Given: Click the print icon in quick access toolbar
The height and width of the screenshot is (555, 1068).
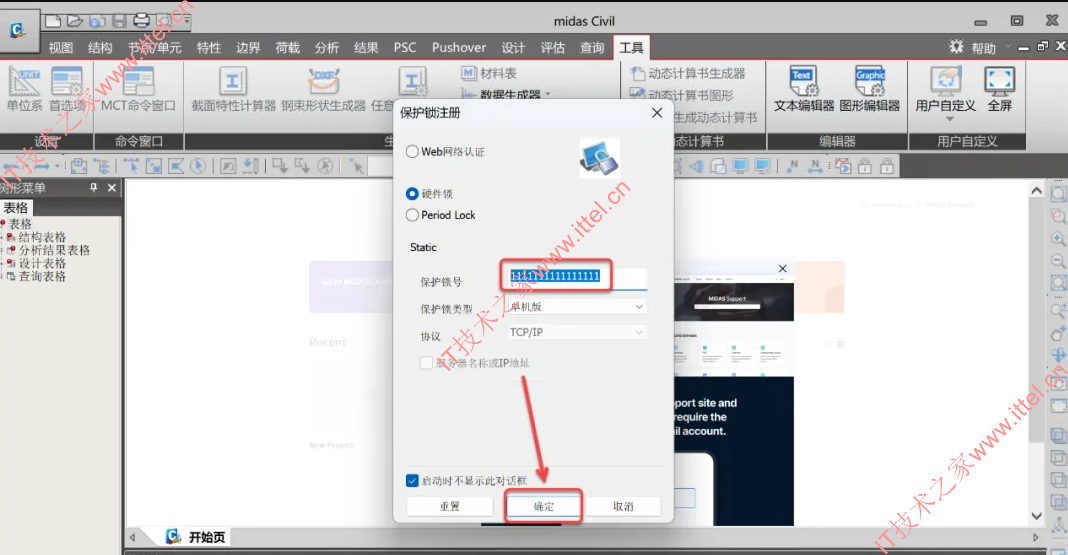Looking at the screenshot, I should coord(141,21).
